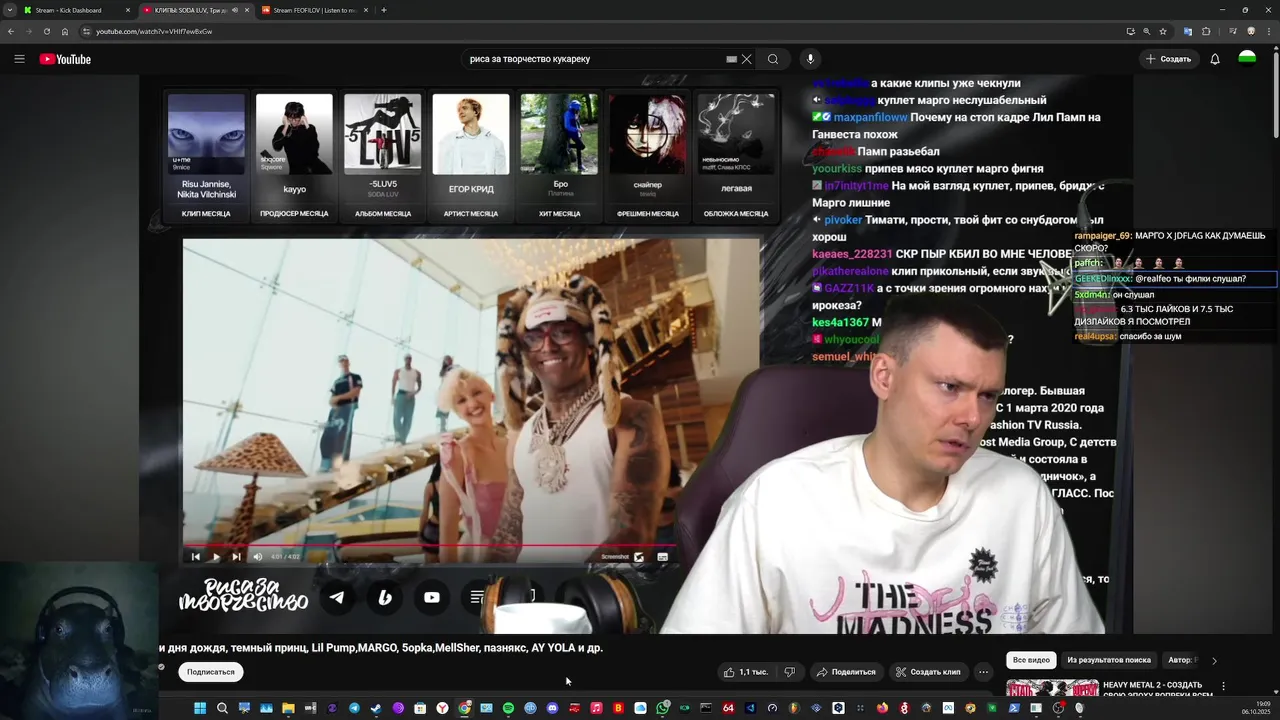This screenshot has height=720, width=1280.
Task: Click the browser address bar URL
Action: point(154,31)
